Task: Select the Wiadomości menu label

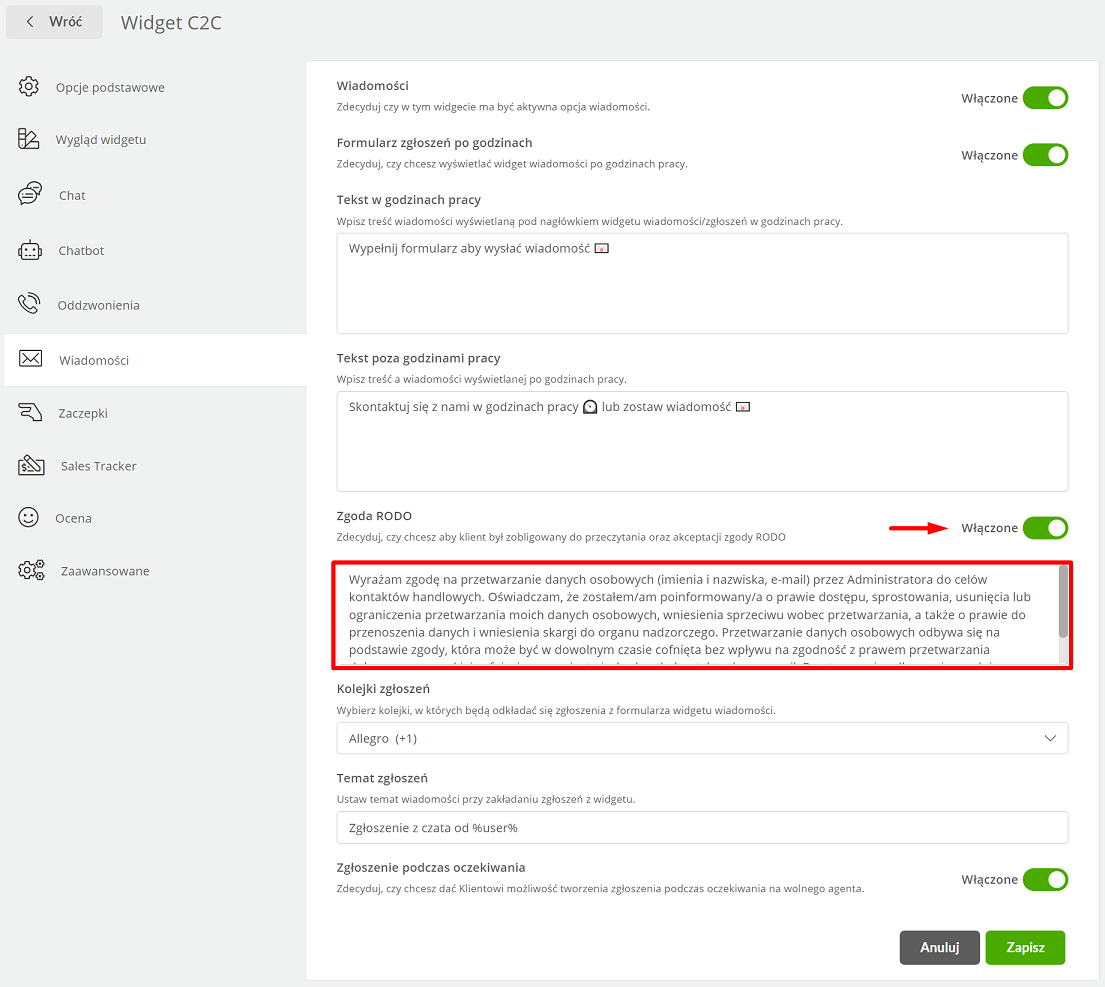Action: tap(94, 360)
